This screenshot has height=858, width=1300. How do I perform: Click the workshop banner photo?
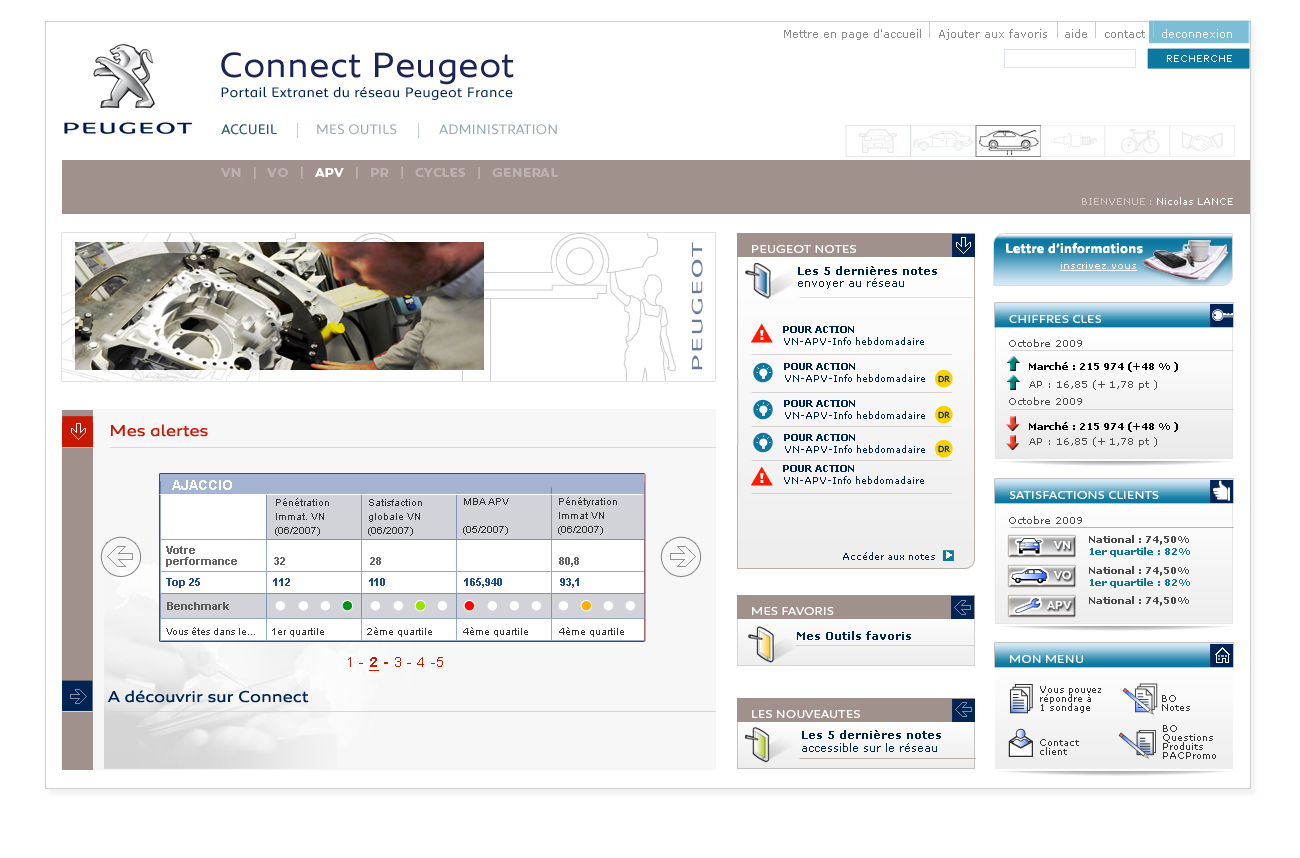pos(279,306)
